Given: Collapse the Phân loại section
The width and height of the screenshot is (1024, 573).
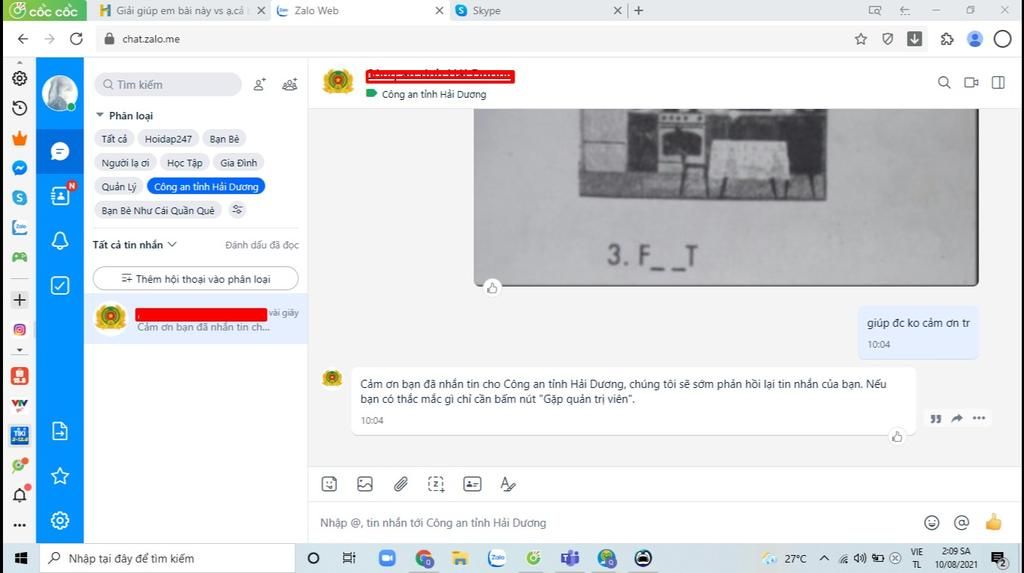Looking at the screenshot, I should click(x=125, y=116).
